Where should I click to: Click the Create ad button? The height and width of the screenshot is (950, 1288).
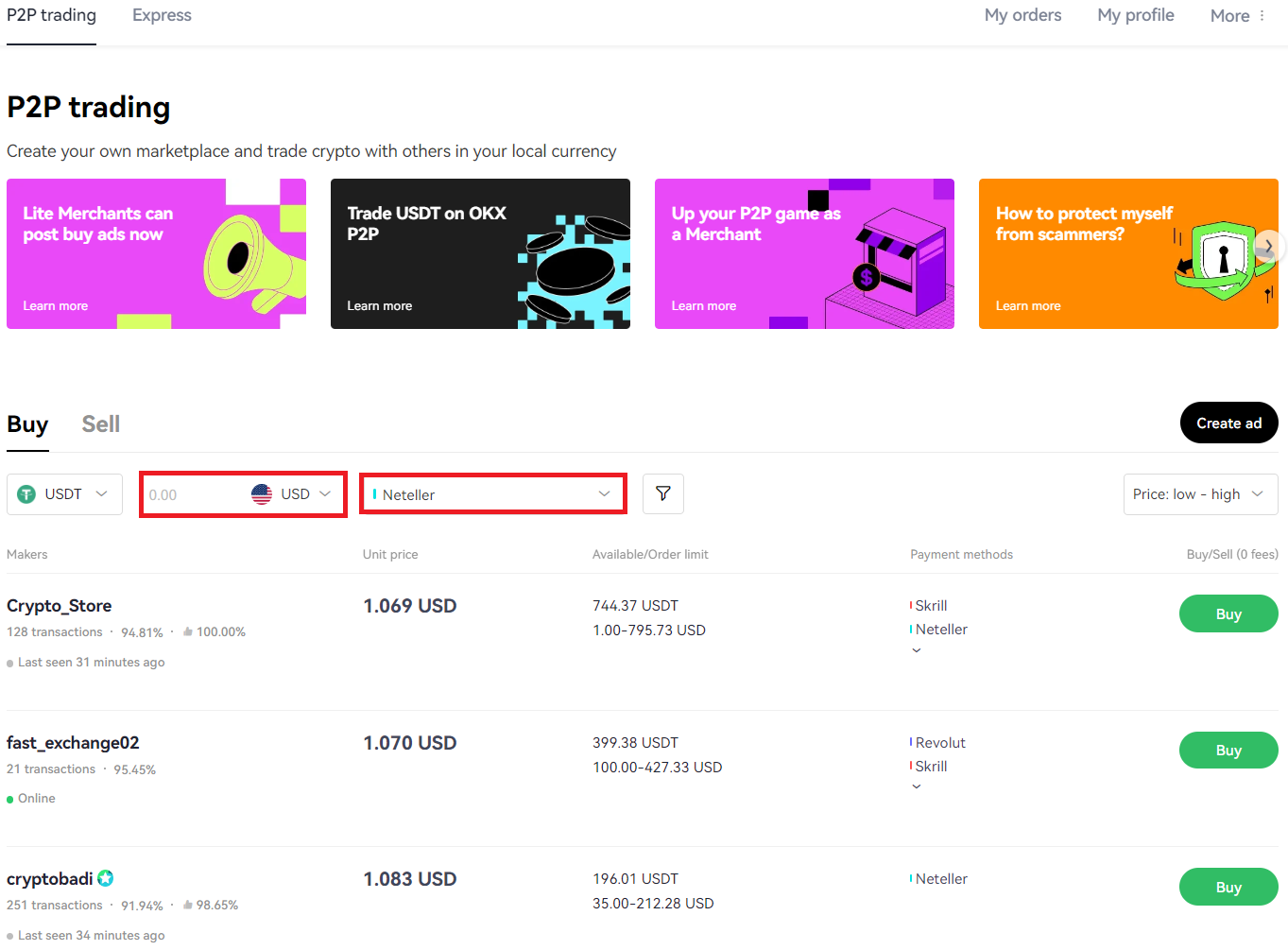1228,423
